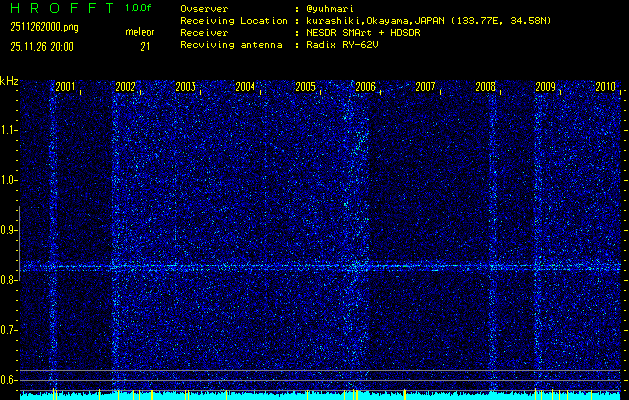Click the 2004 time marker
Image resolution: width=629 pixels, height=400 pixels.
(245, 86)
